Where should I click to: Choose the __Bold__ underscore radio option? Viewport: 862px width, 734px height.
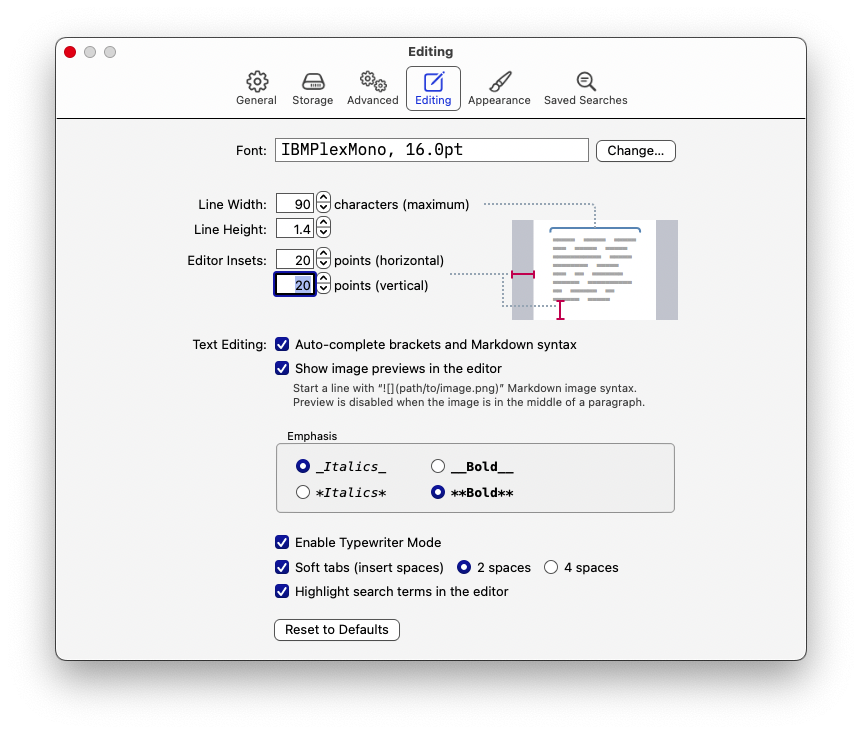[x=438, y=466]
